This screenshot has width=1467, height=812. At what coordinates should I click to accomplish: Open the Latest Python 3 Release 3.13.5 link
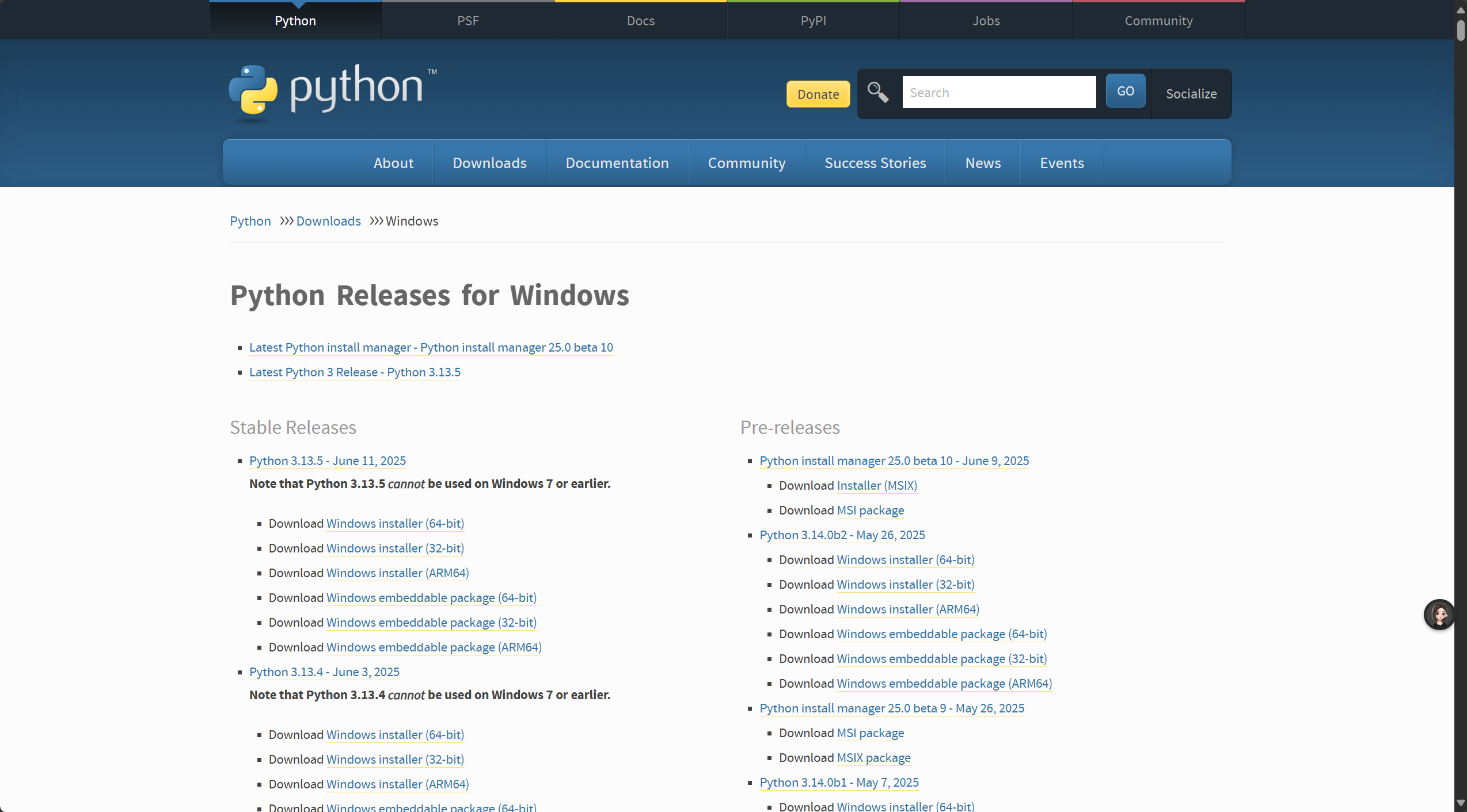pyautogui.click(x=355, y=372)
